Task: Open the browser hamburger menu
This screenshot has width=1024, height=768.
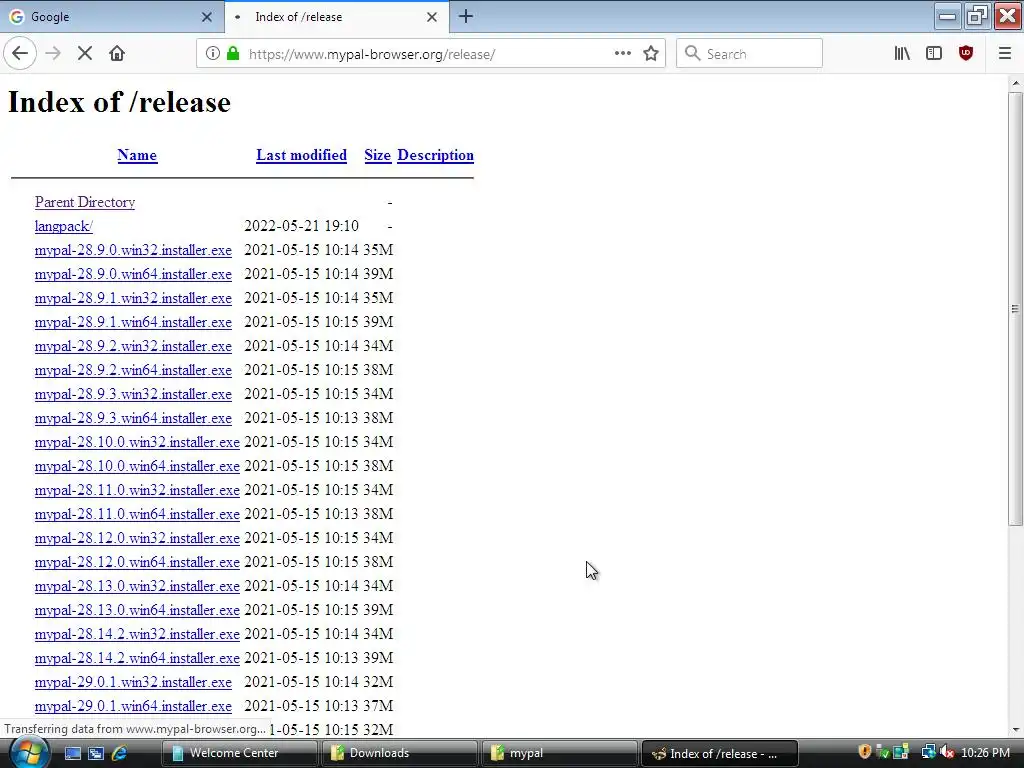Action: (x=1005, y=54)
